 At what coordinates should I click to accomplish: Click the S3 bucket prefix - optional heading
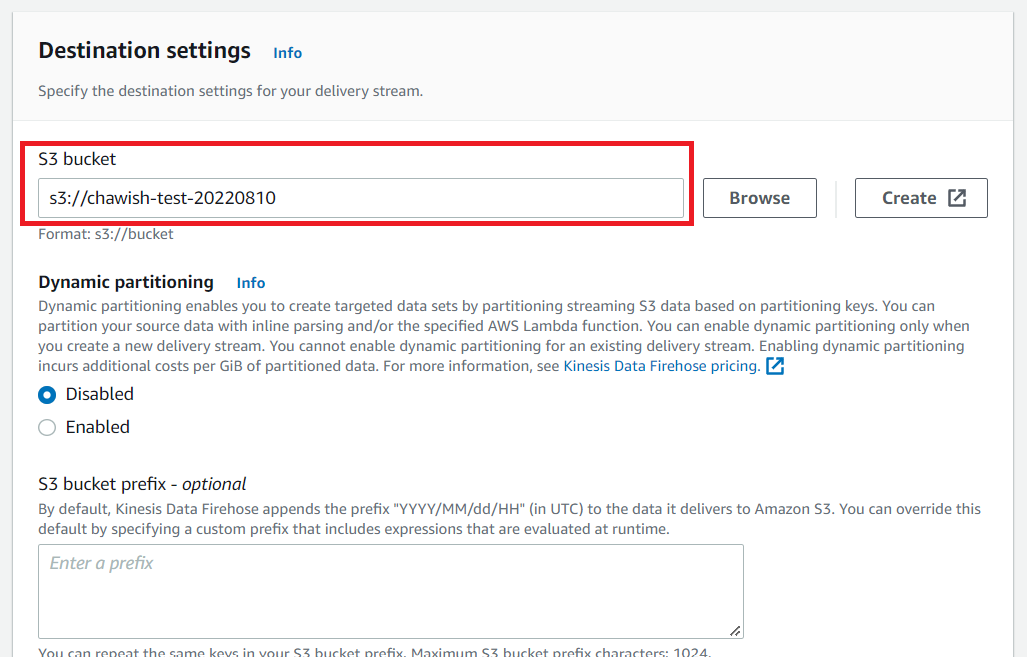[144, 483]
